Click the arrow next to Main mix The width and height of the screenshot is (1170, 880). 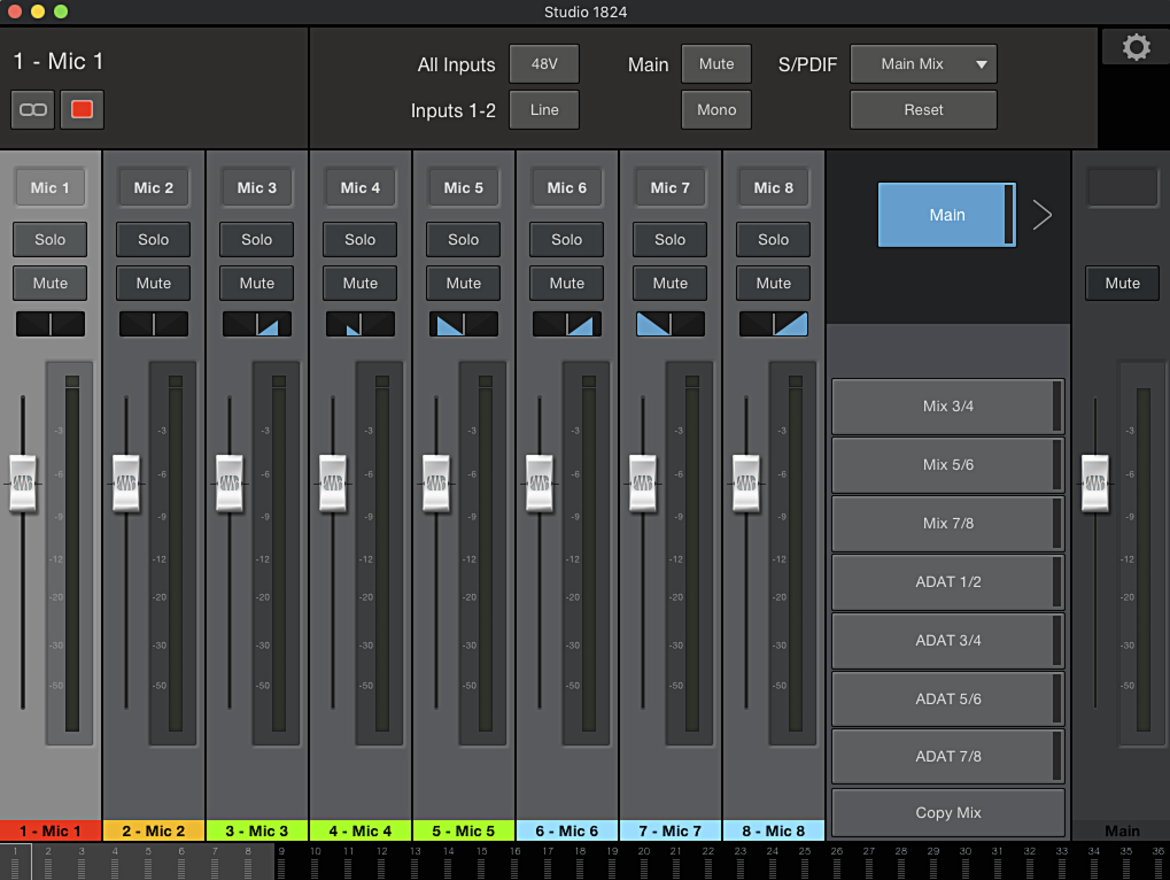(x=1042, y=215)
